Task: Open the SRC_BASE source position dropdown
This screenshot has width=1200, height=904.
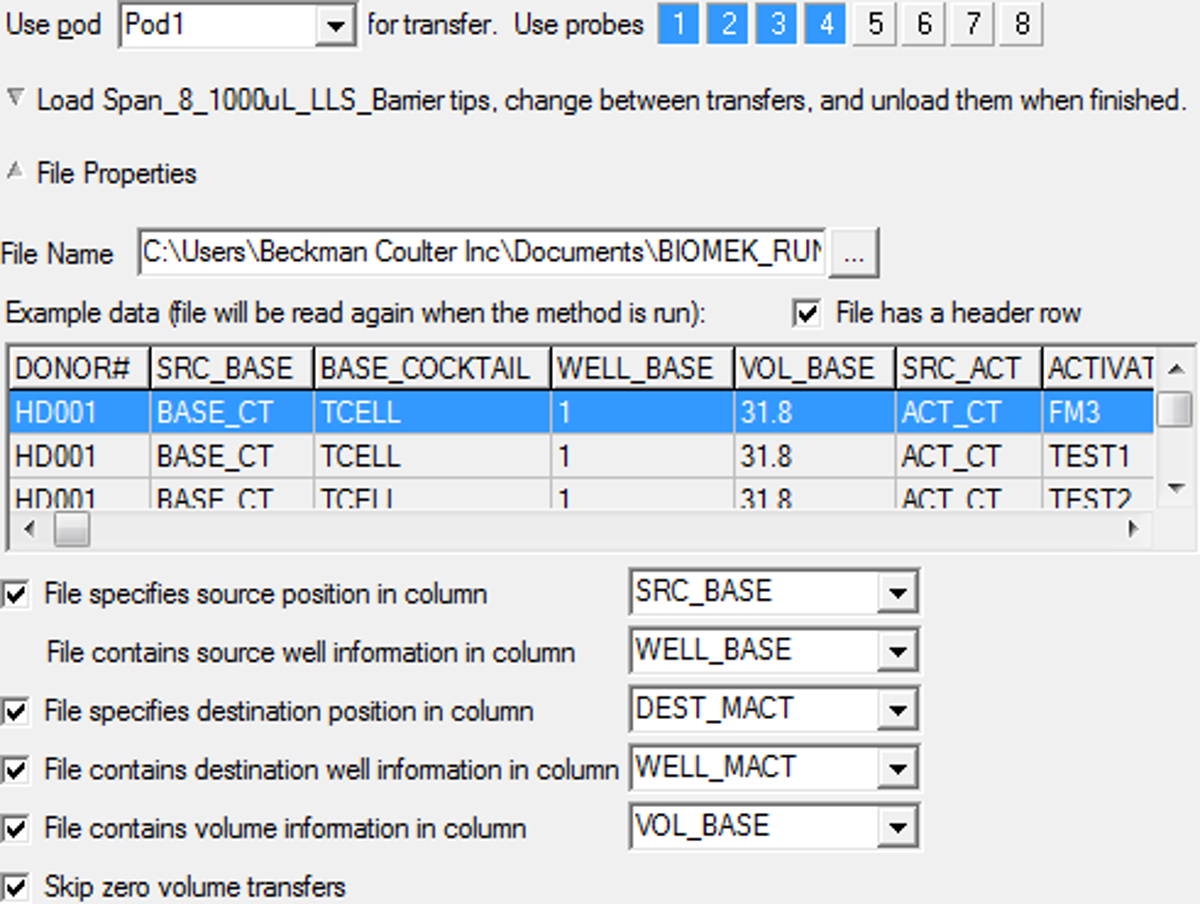Action: pos(896,595)
